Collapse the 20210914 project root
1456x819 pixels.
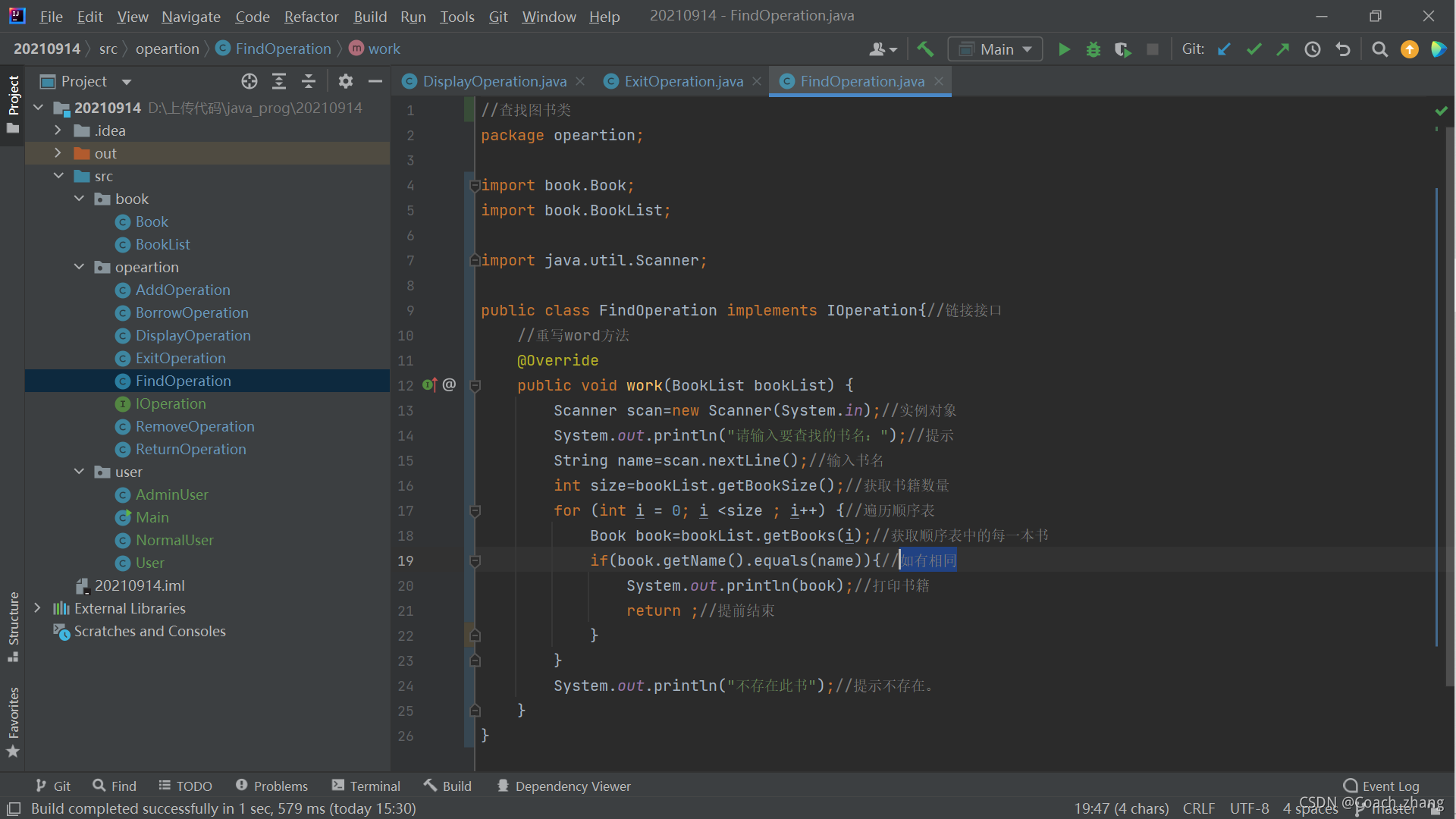pyautogui.click(x=38, y=108)
